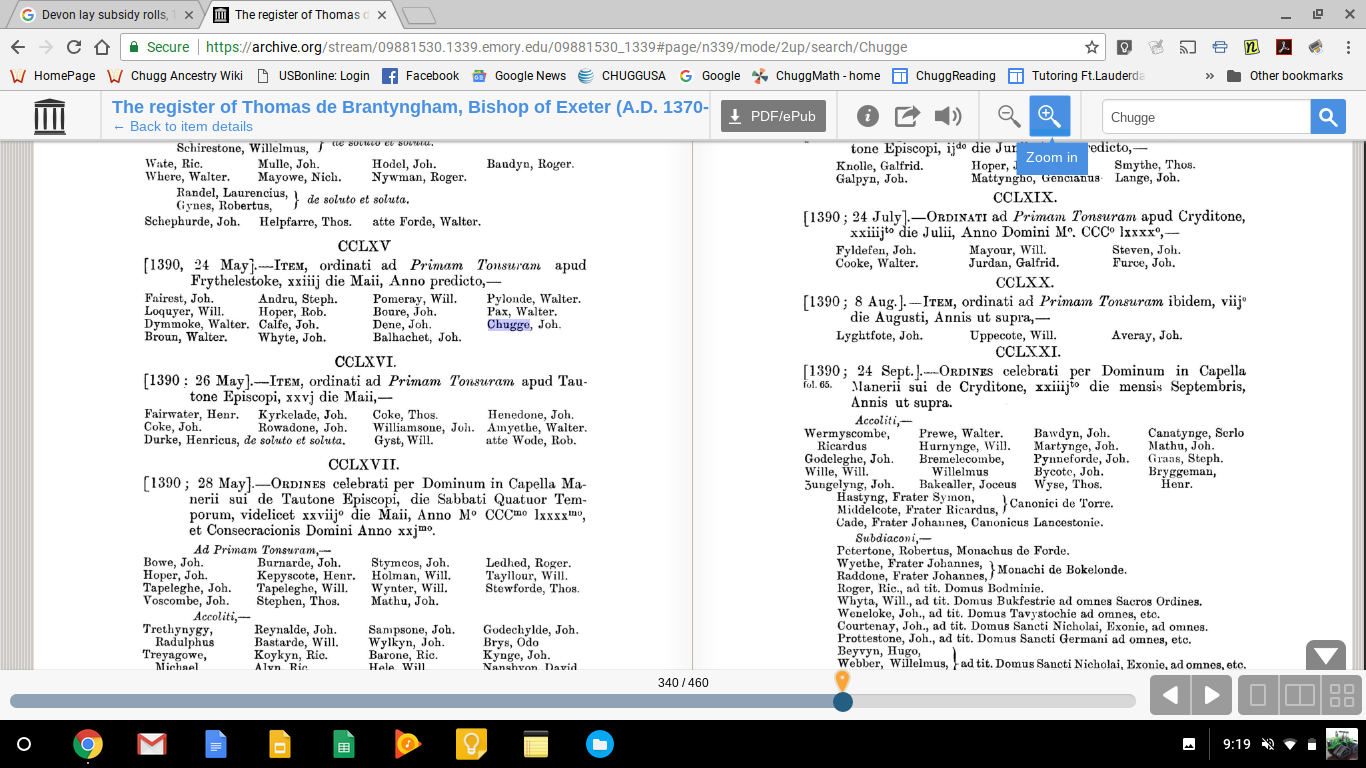Click the Zoom in magnifier
The width and height of the screenshot is (1366, 768).
[x=1049, y=116]
